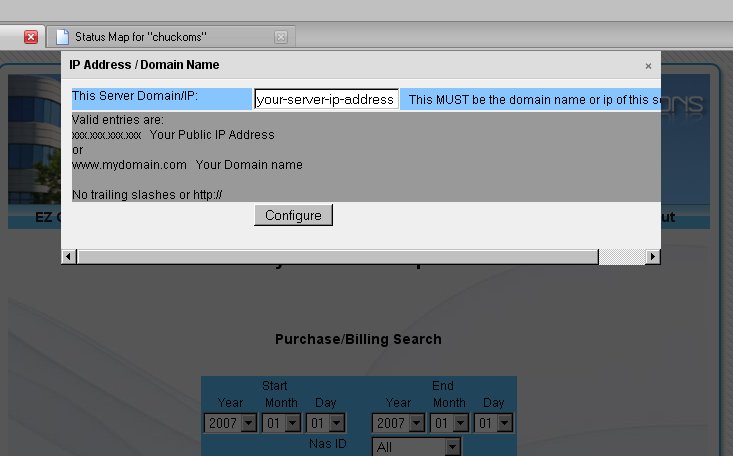Click the left arrow of the horizontal scrollbar
Image resolution: width=733 pixels, height=456 pixels.
coord(69,257)
